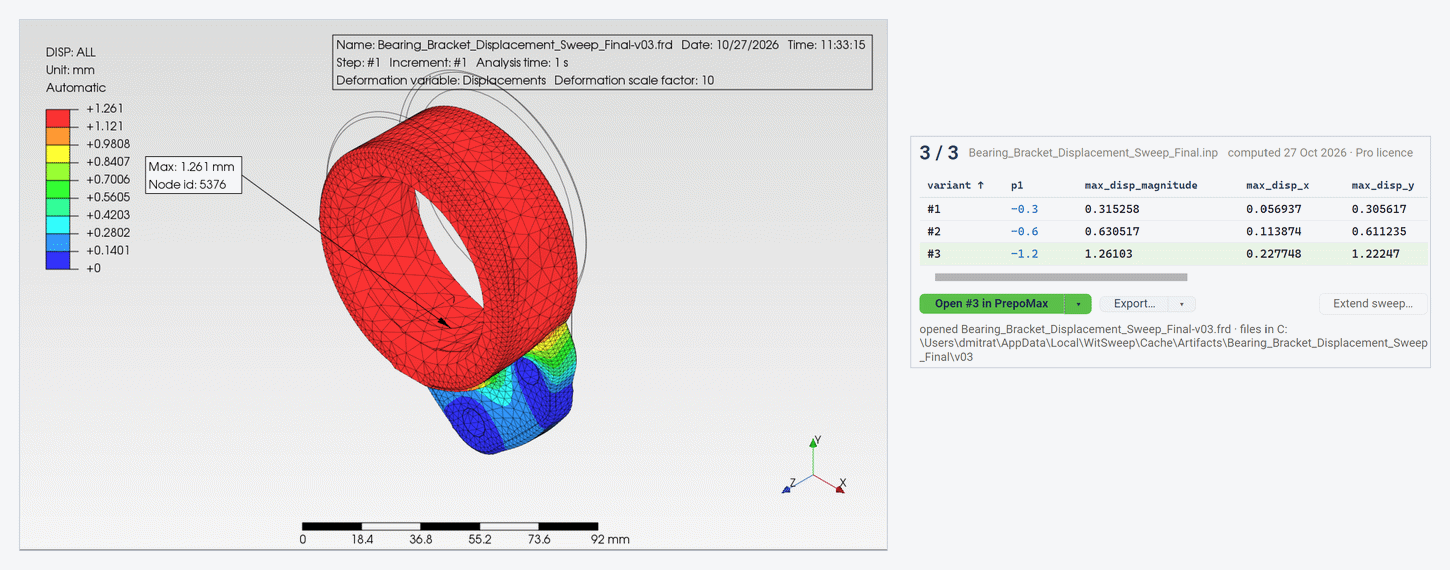Click the +0.9808 legend value
Image resolution: width=1450 pixels, height=570 pixels.
[108, 144]
